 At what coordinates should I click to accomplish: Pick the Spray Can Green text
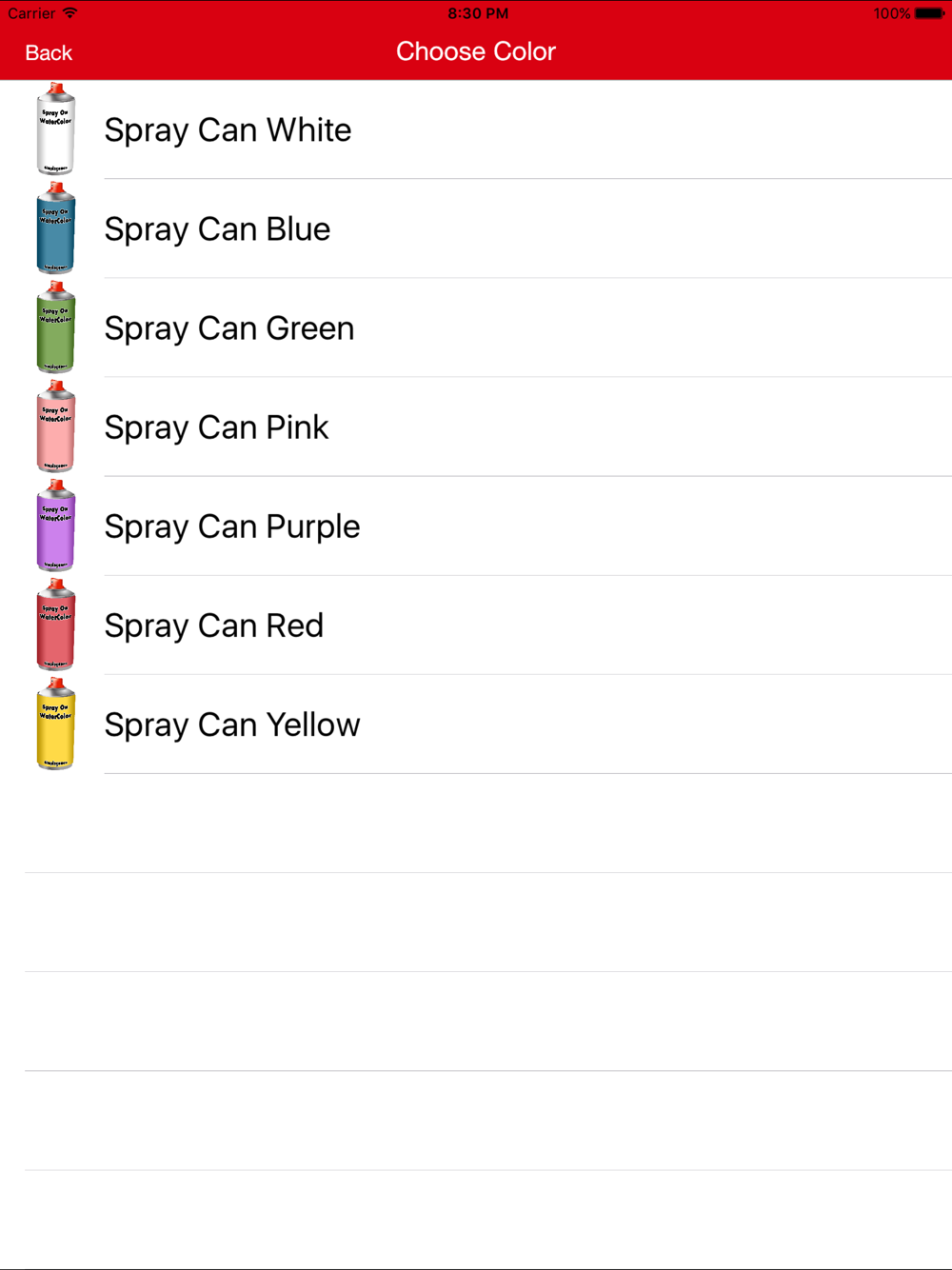(229, 328)
